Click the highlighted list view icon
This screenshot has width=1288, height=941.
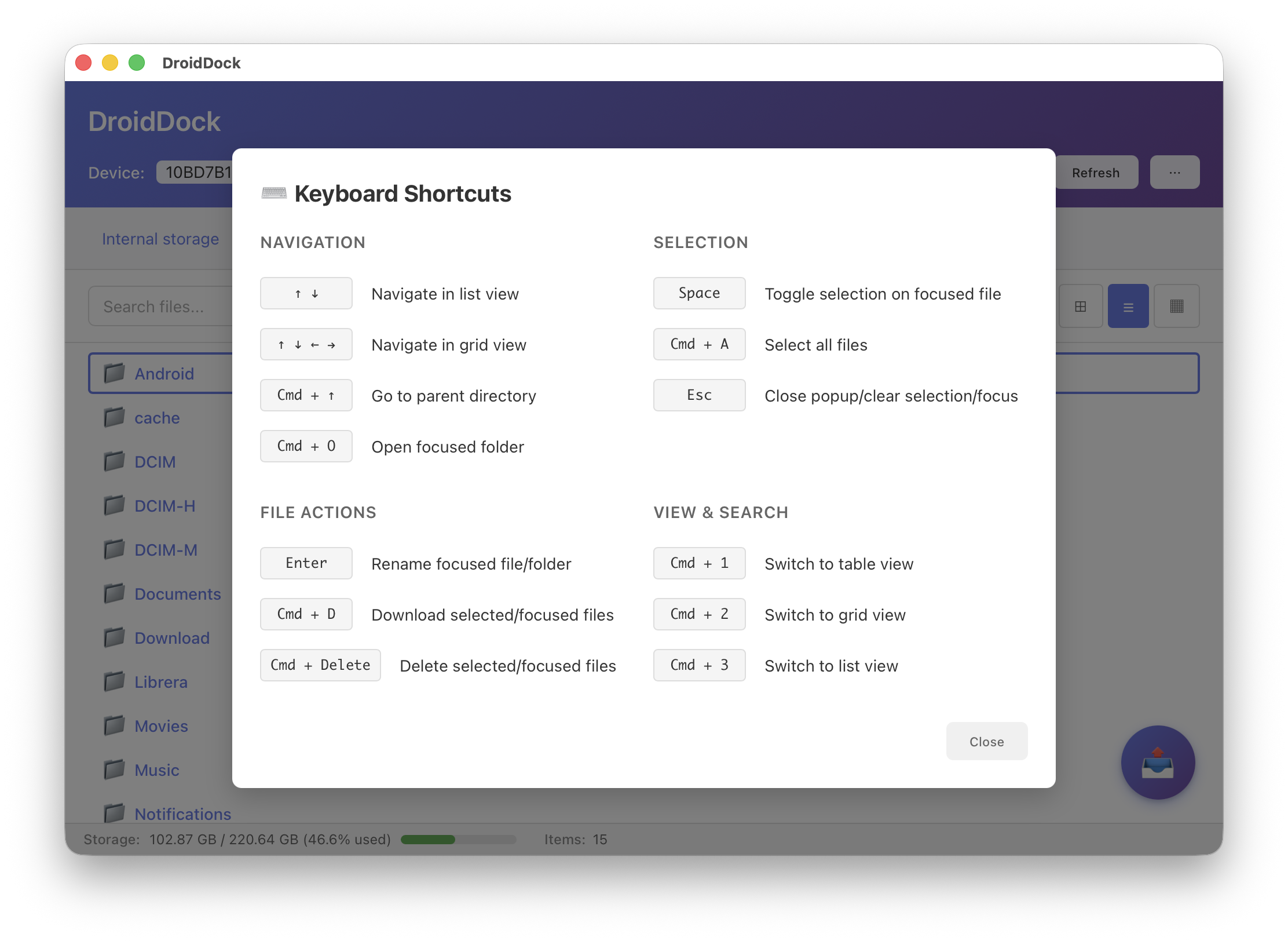1128,306
